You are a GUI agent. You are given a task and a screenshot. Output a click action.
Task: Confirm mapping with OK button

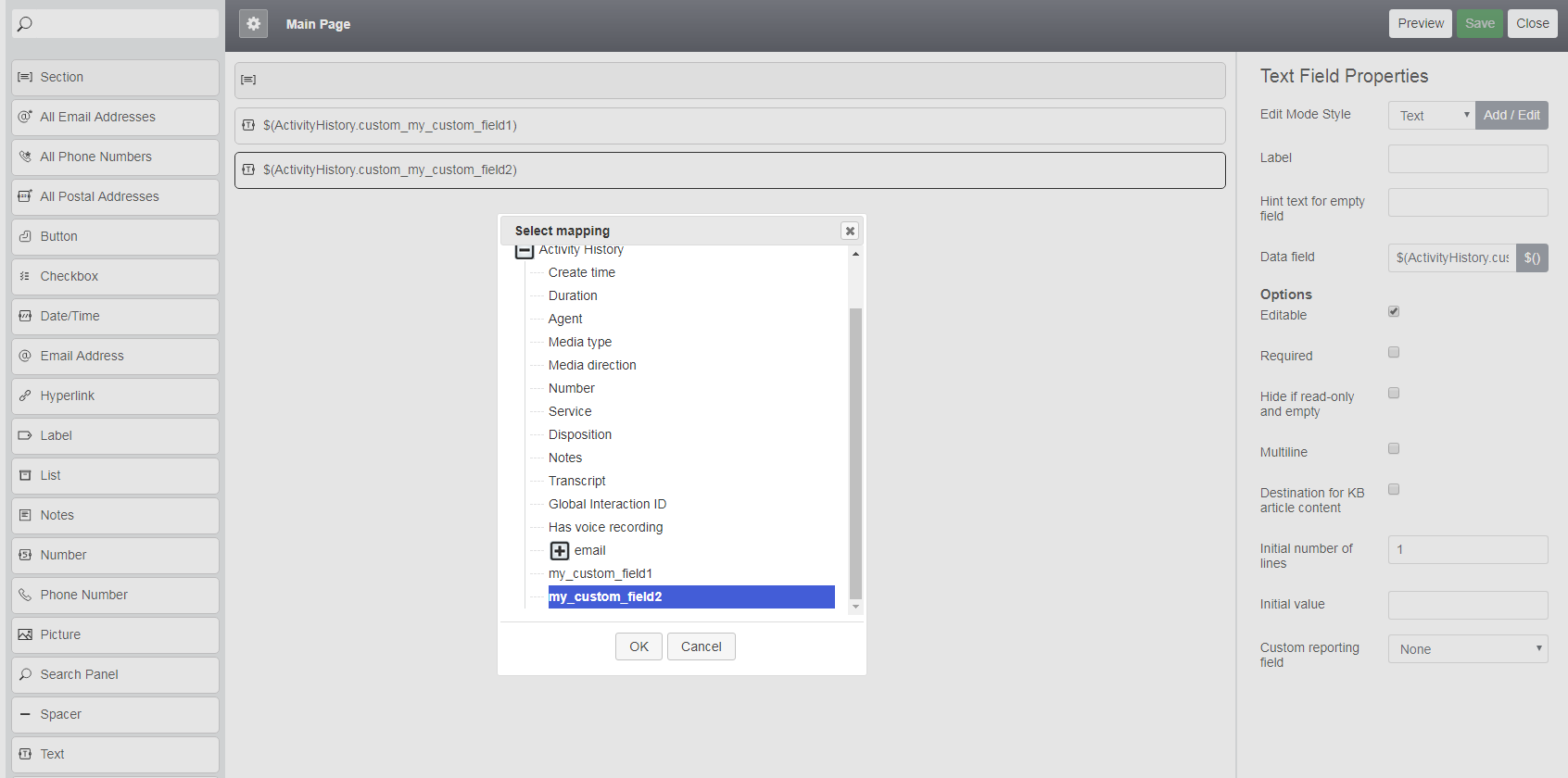pyautogui.click(x=639, y=646)
